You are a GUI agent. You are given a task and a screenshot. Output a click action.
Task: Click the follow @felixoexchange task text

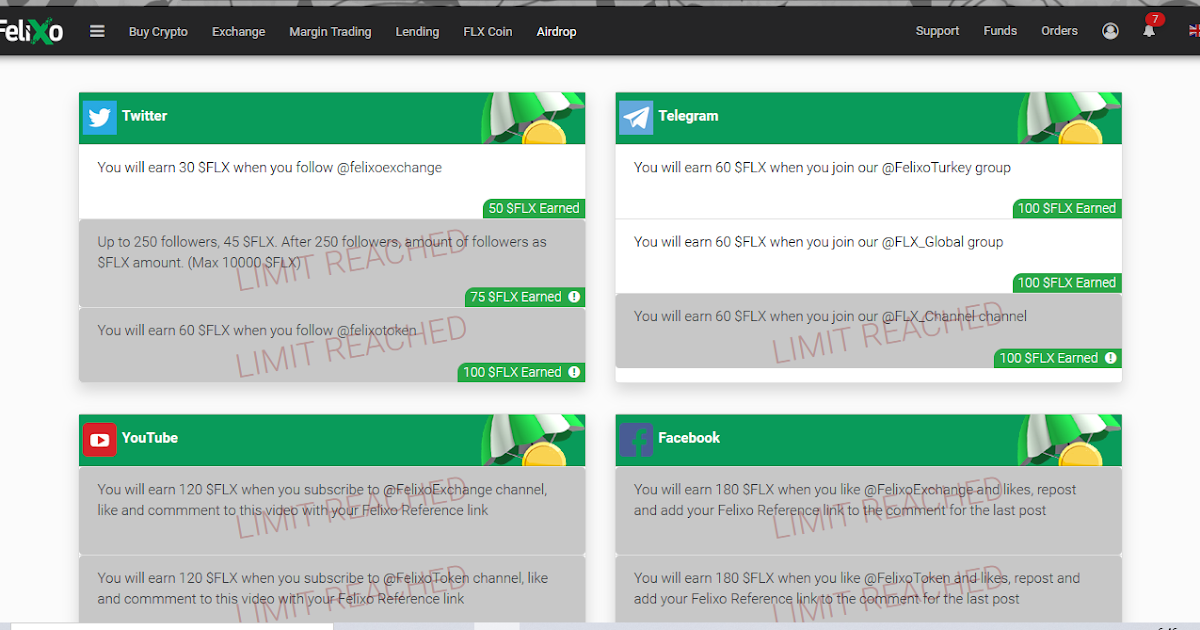tap(269, 168)
